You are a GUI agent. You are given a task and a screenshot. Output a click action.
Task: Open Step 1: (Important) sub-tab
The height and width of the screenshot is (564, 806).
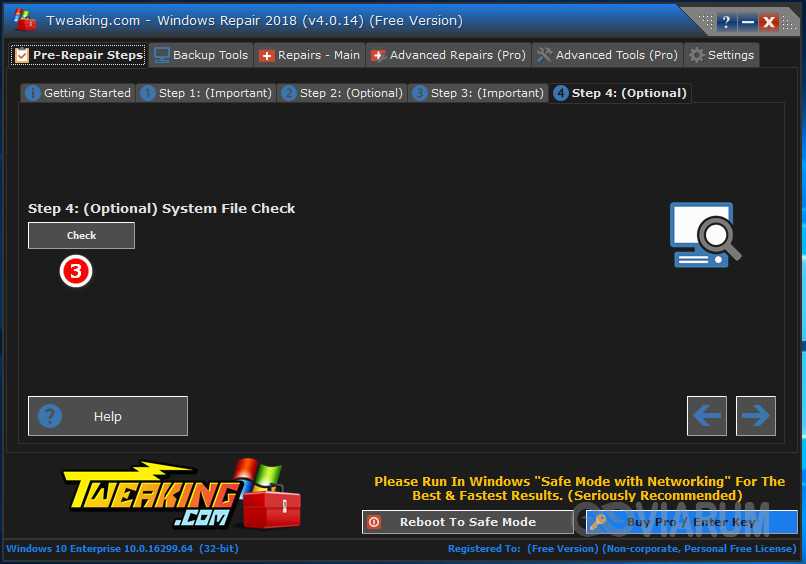206,93
